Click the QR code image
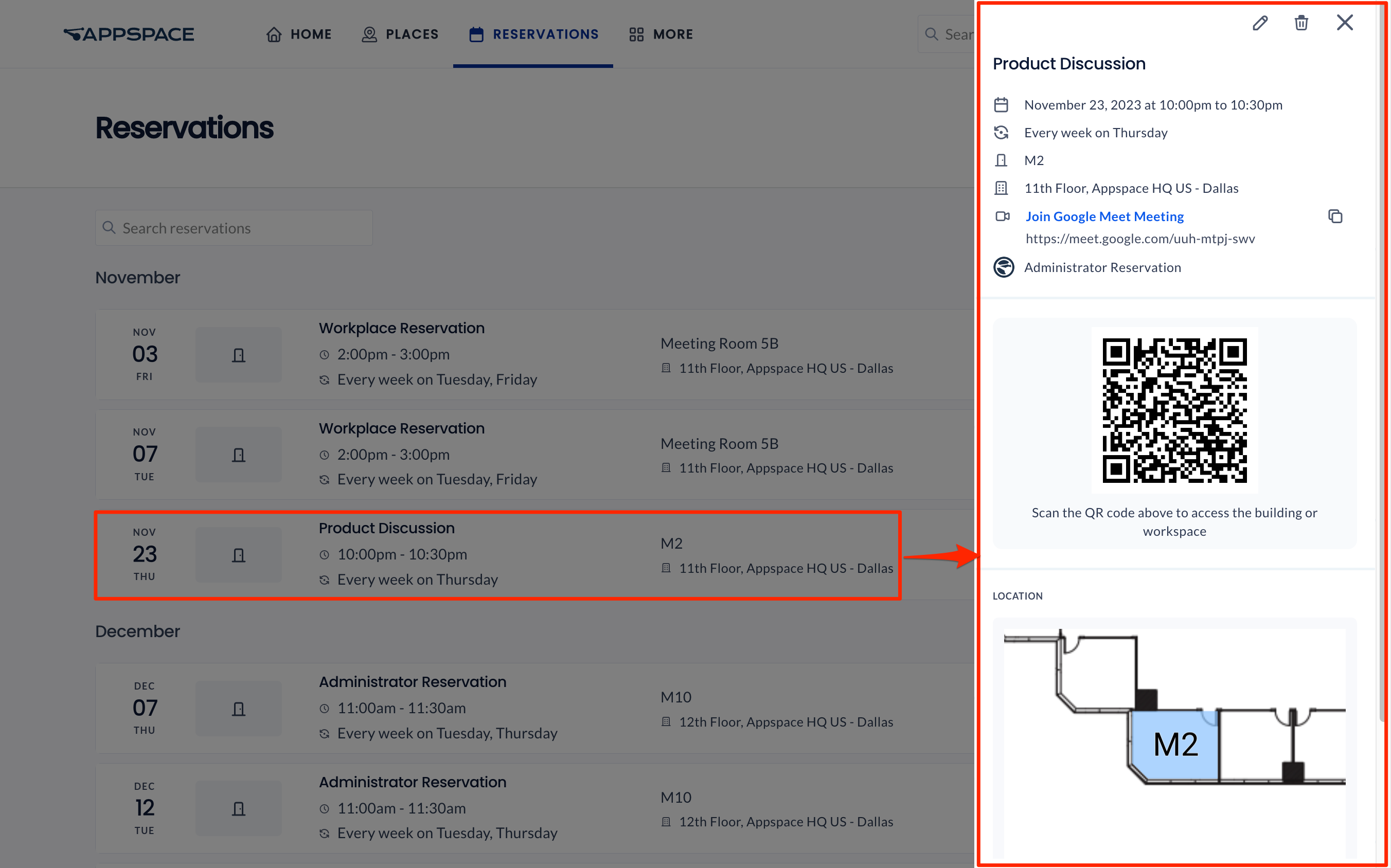 click(1174, 410)
